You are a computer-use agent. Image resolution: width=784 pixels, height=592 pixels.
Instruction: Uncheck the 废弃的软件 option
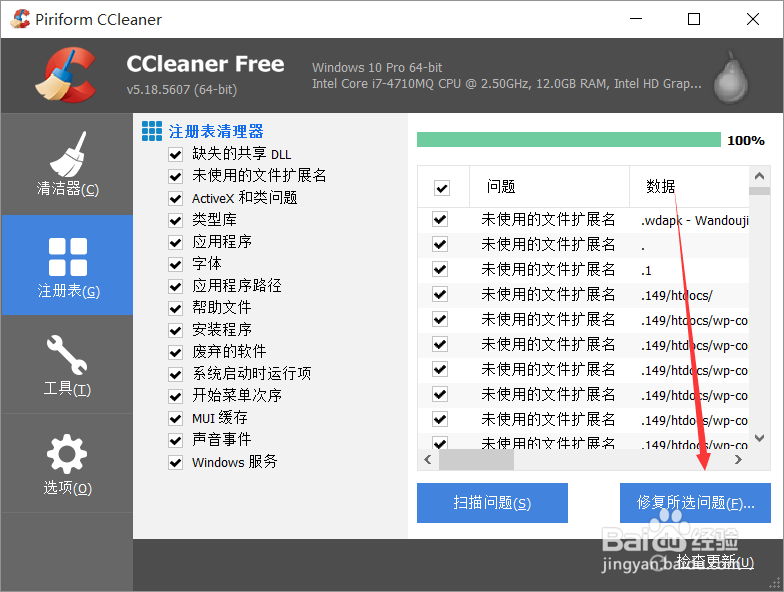176,352
